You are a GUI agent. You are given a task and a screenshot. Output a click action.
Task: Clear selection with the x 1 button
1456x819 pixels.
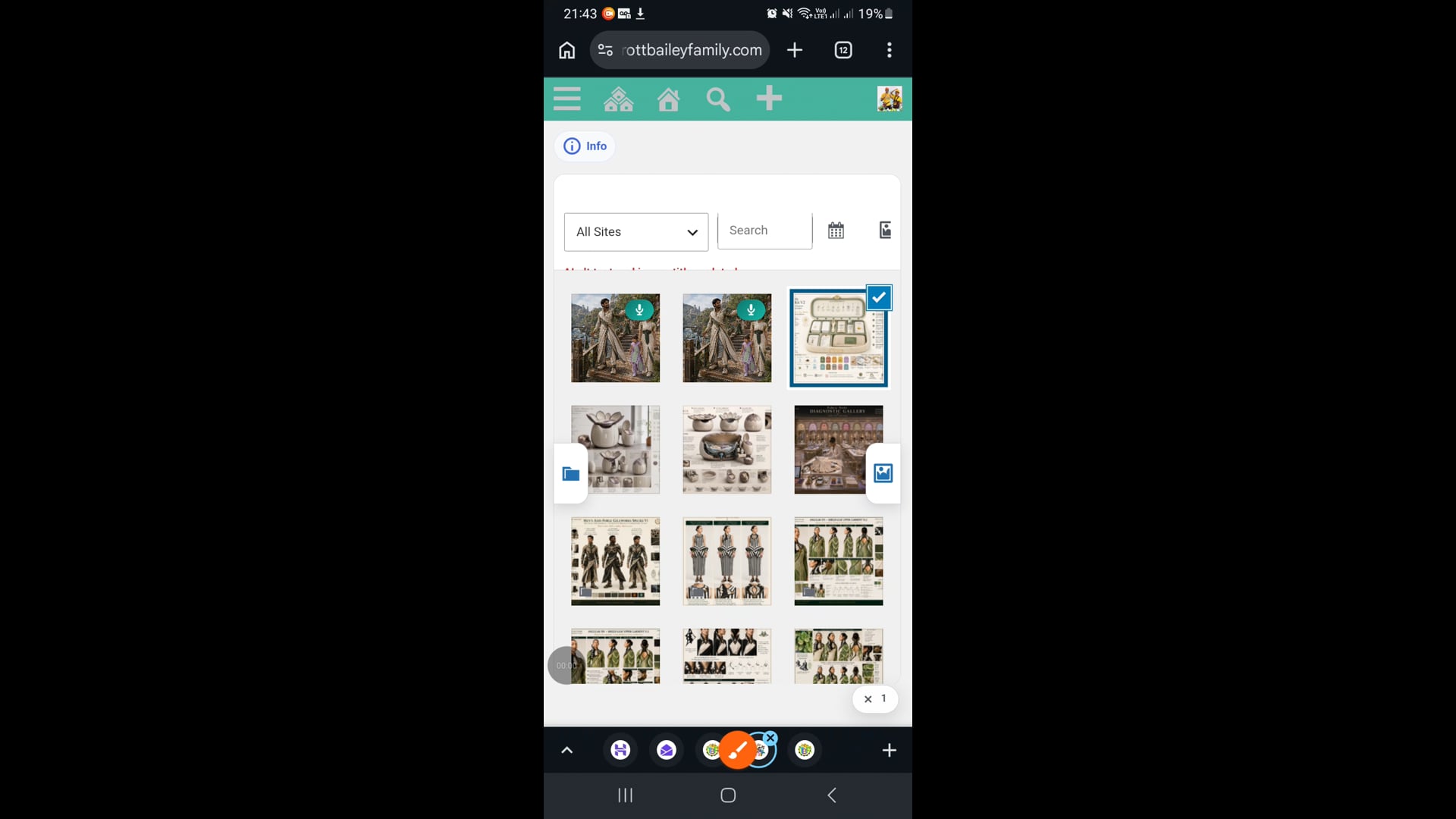point(875,698)
